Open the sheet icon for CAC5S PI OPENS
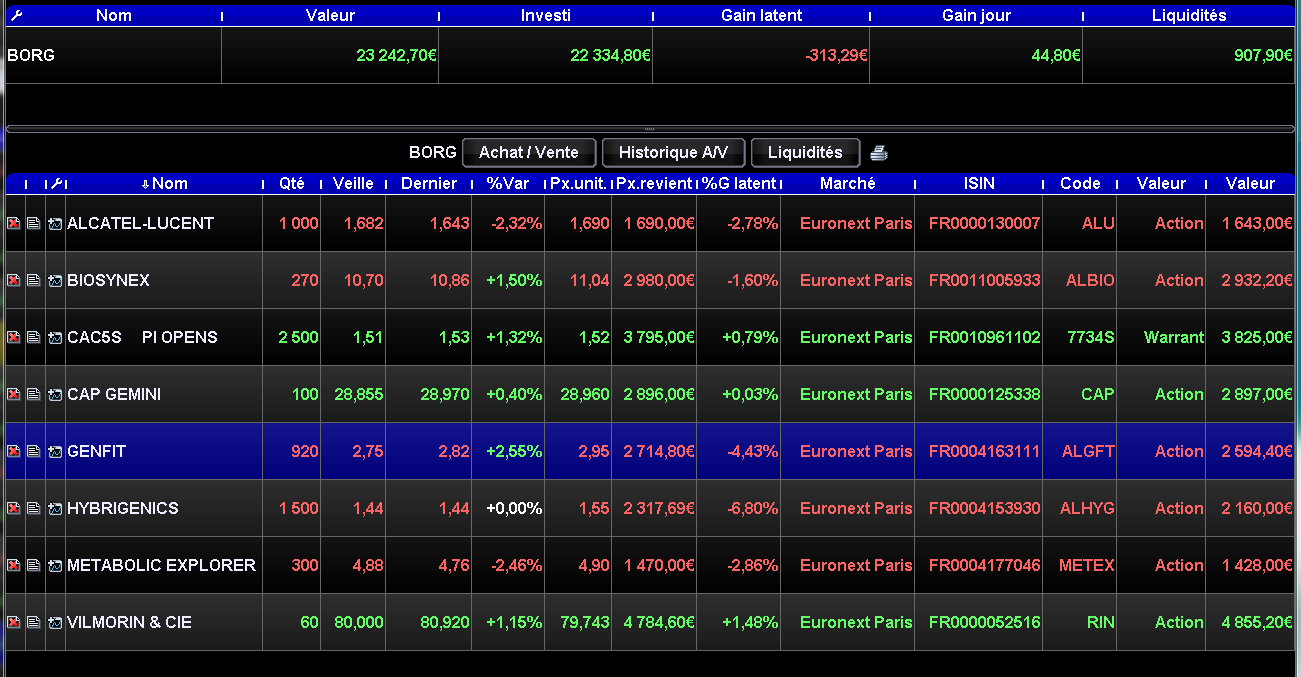 coord(34,338)
